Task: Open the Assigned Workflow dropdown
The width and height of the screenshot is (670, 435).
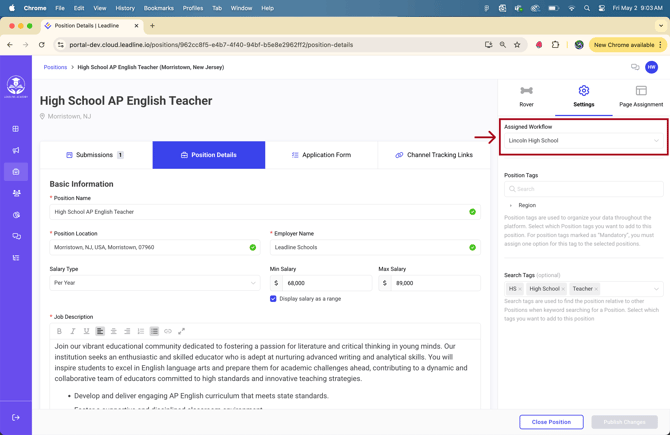Action: [583, 141]
